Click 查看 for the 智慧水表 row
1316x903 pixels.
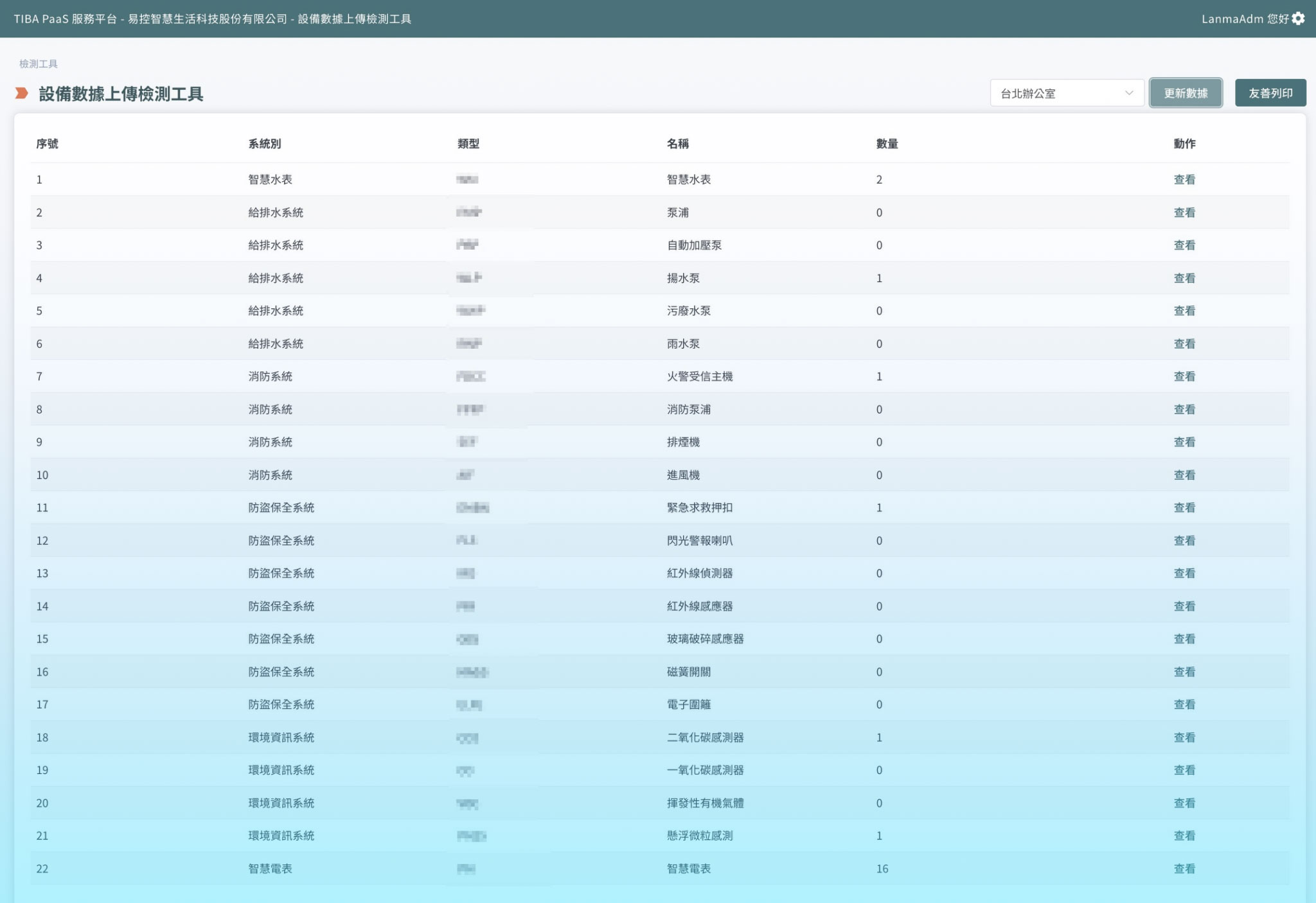pos(1184,180)
